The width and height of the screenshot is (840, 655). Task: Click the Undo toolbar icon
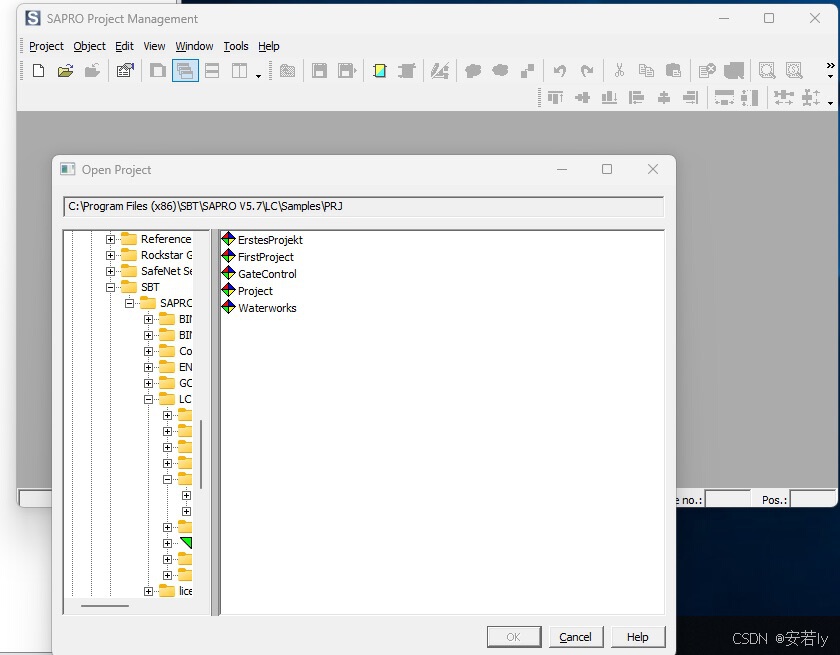pyautogui.click(x=560, y=71)
